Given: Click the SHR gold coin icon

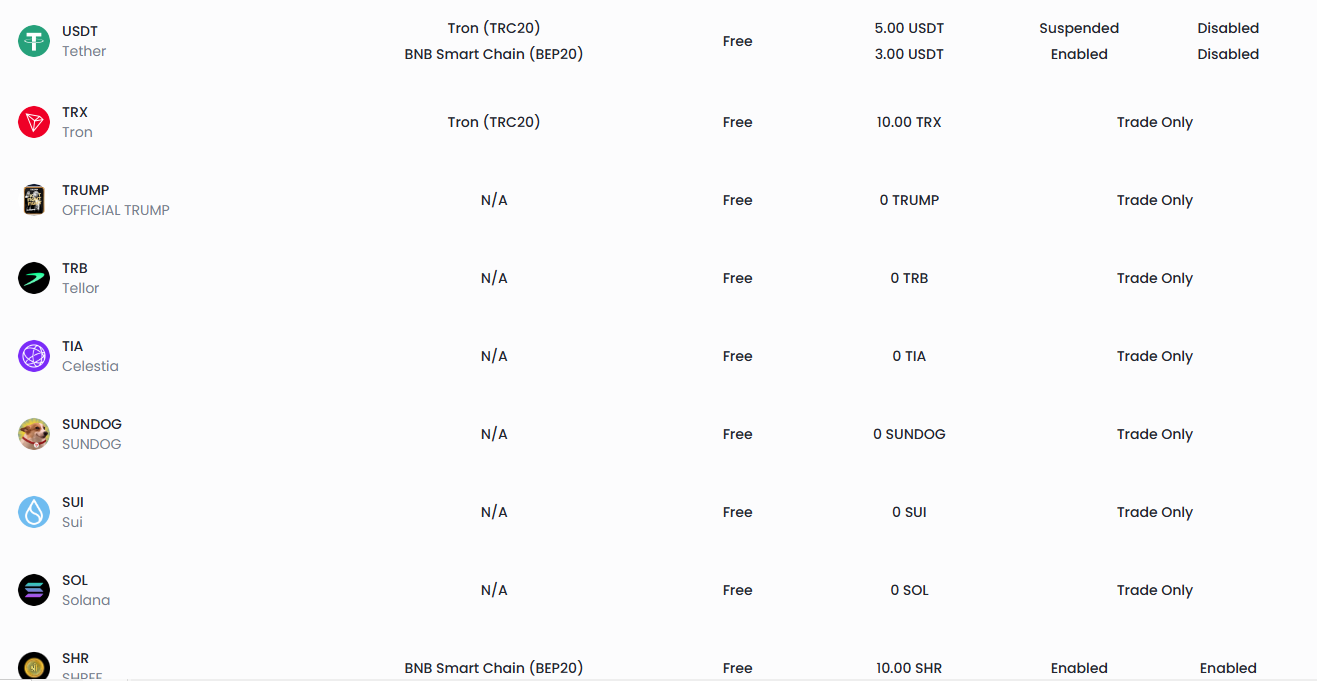Looking at the screenshot, I should tap(34, 666).
